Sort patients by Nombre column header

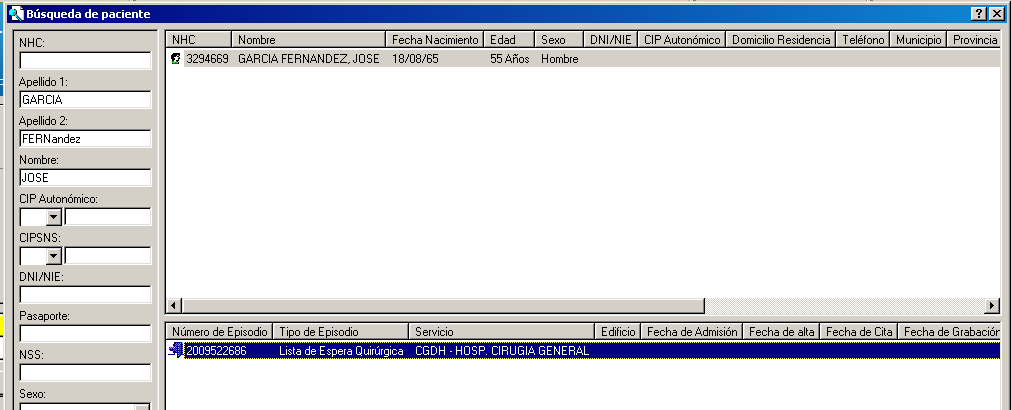point(308,40)
